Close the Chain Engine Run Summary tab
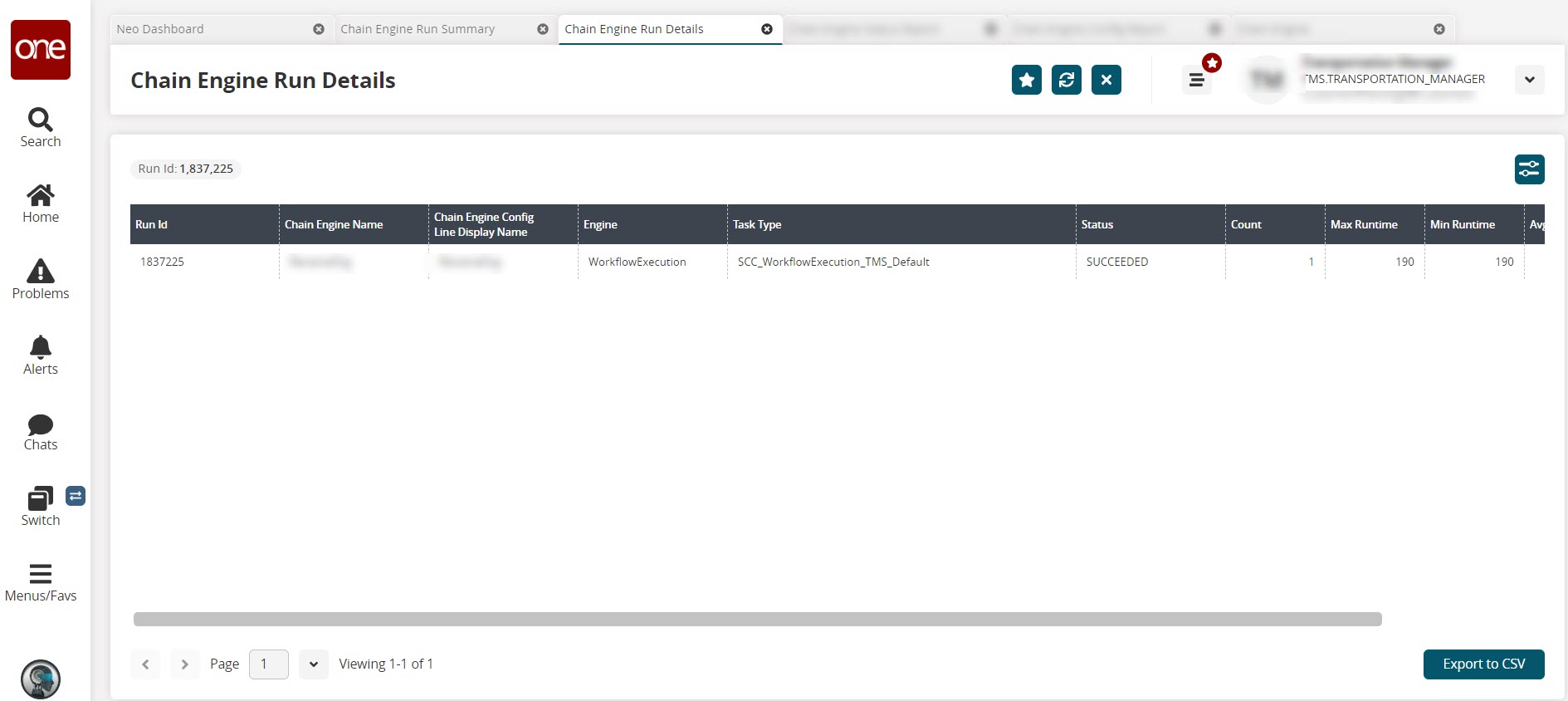The width and height of the screenshot is (1568, 701). coord(543,29)
